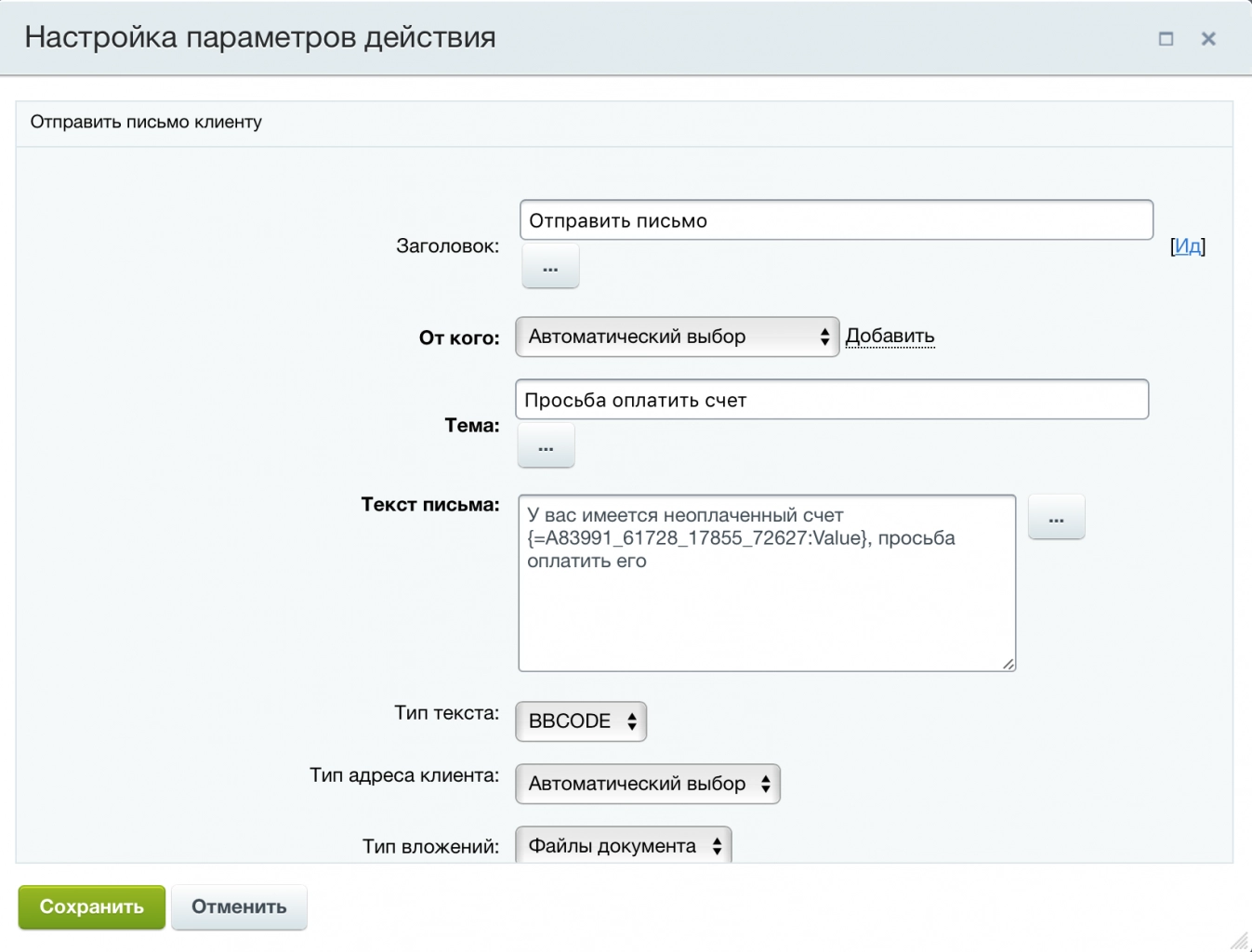Click the stepper arrows of the BBCODE selector
Viewport: 1252px width, 952px height.
631,721
